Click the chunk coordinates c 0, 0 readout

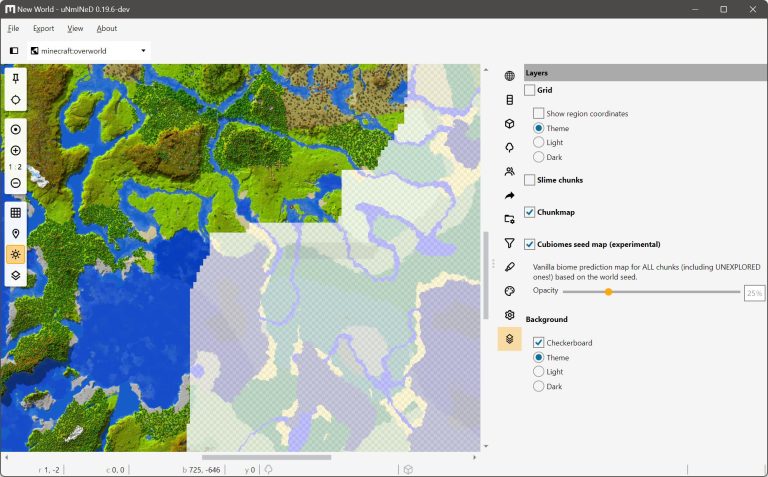coord(116,470)
